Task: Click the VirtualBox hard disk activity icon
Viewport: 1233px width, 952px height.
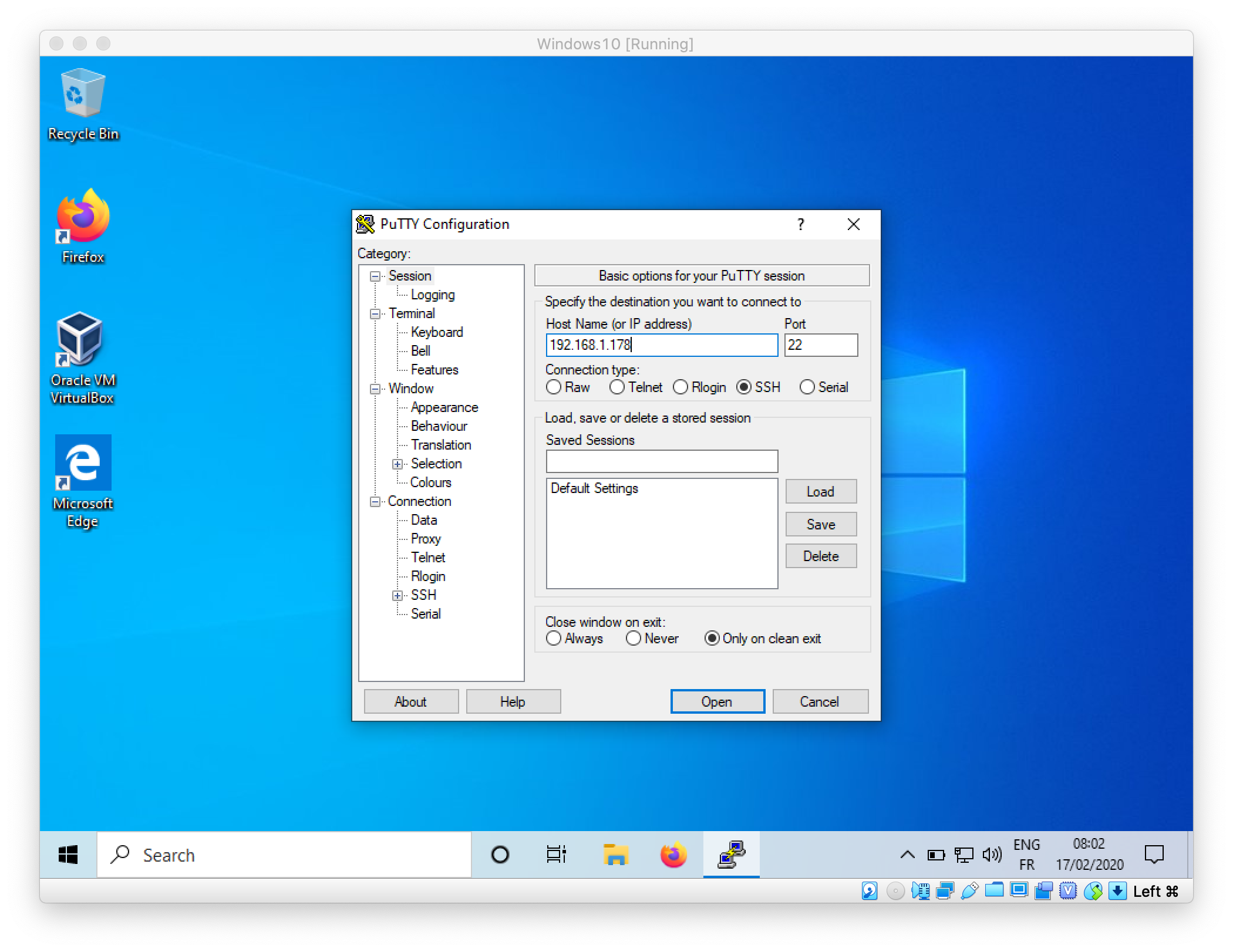Action: pos(870,891)
